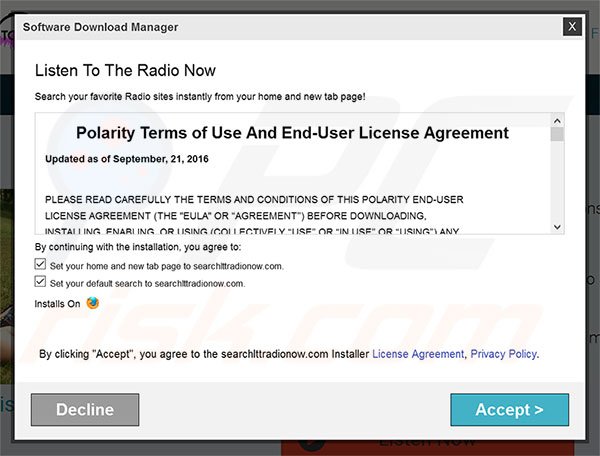Click the 'Installs On' label
Viewport: 600px width, 456px height.
[57, 304]
